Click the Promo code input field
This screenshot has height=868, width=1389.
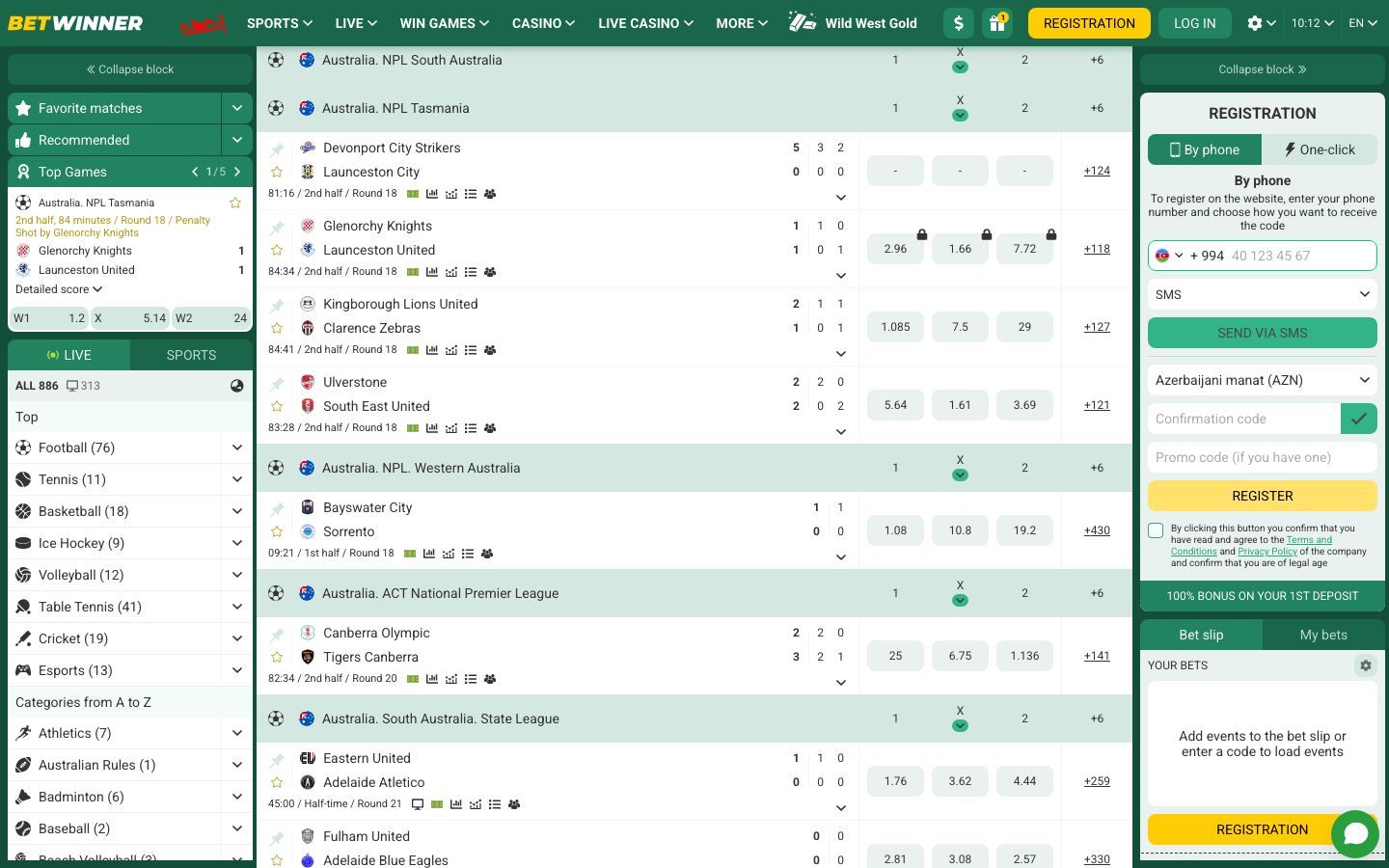pos(1263,457)
